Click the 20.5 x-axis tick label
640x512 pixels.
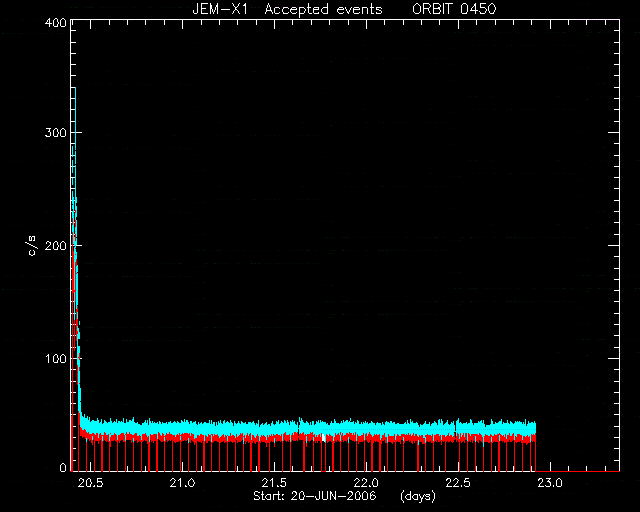[90, 483]
